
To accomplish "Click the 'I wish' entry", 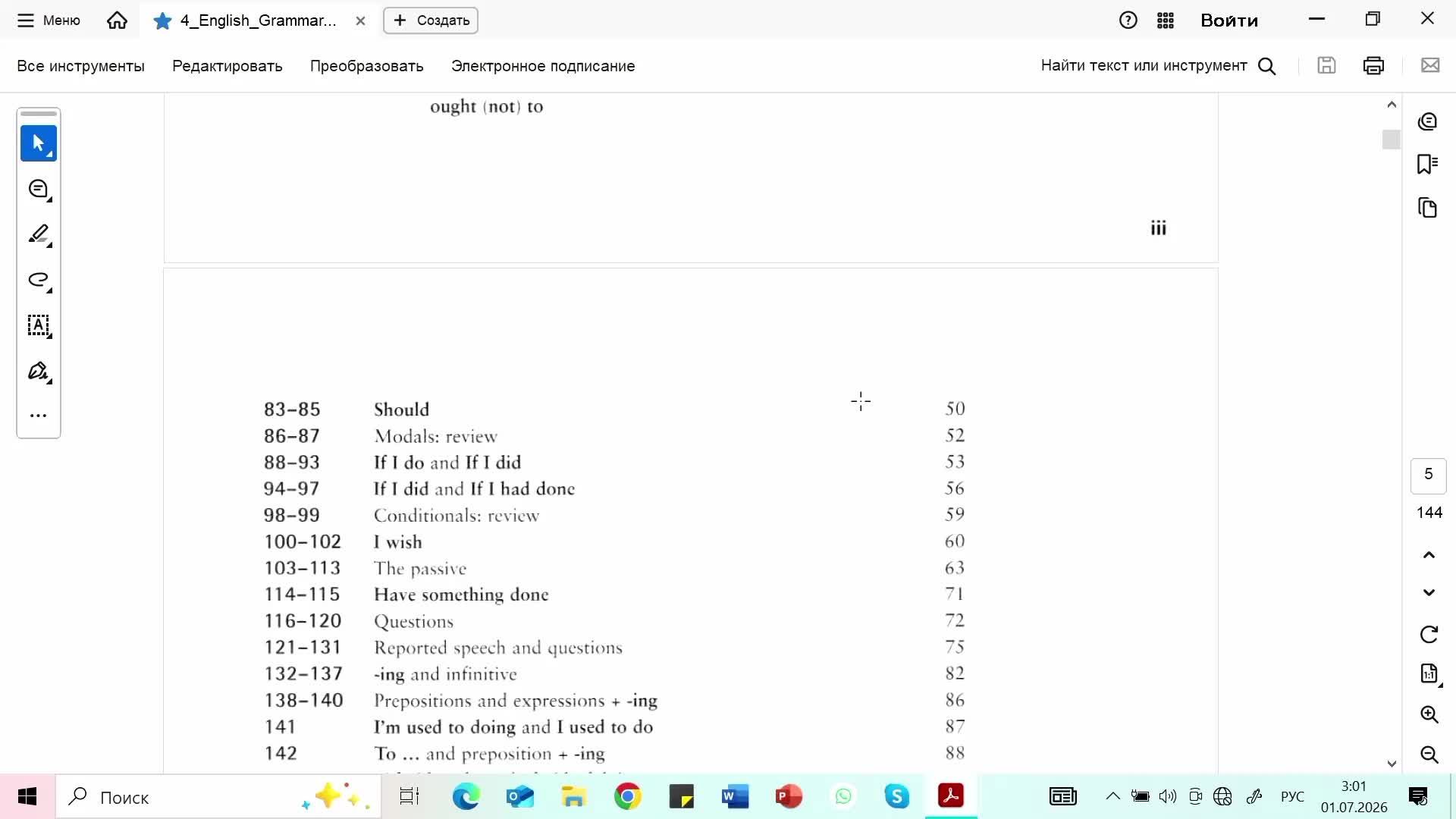I will pos(397,542).
